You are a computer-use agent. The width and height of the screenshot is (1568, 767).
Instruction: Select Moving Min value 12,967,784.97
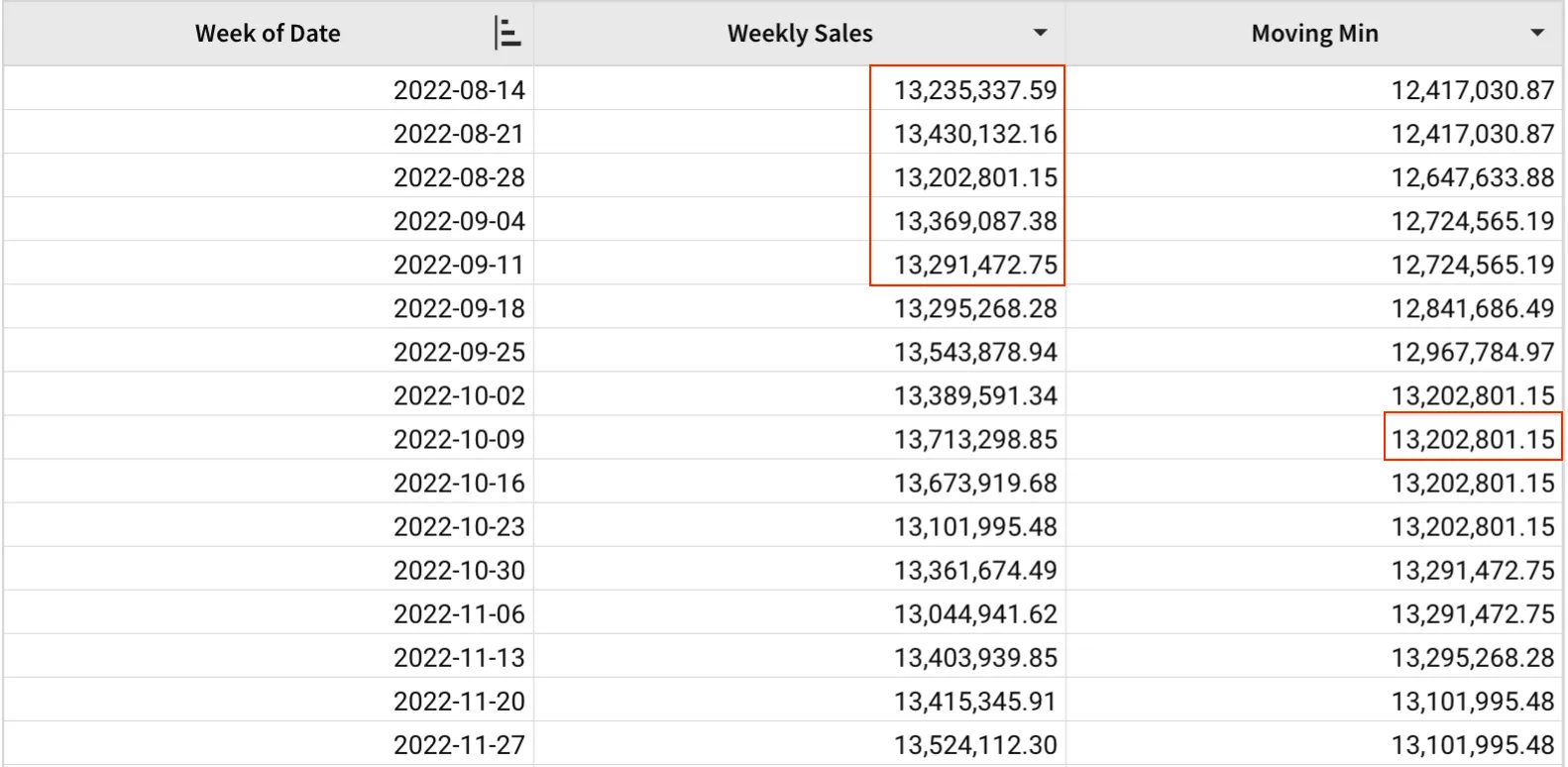[1473, 352]
